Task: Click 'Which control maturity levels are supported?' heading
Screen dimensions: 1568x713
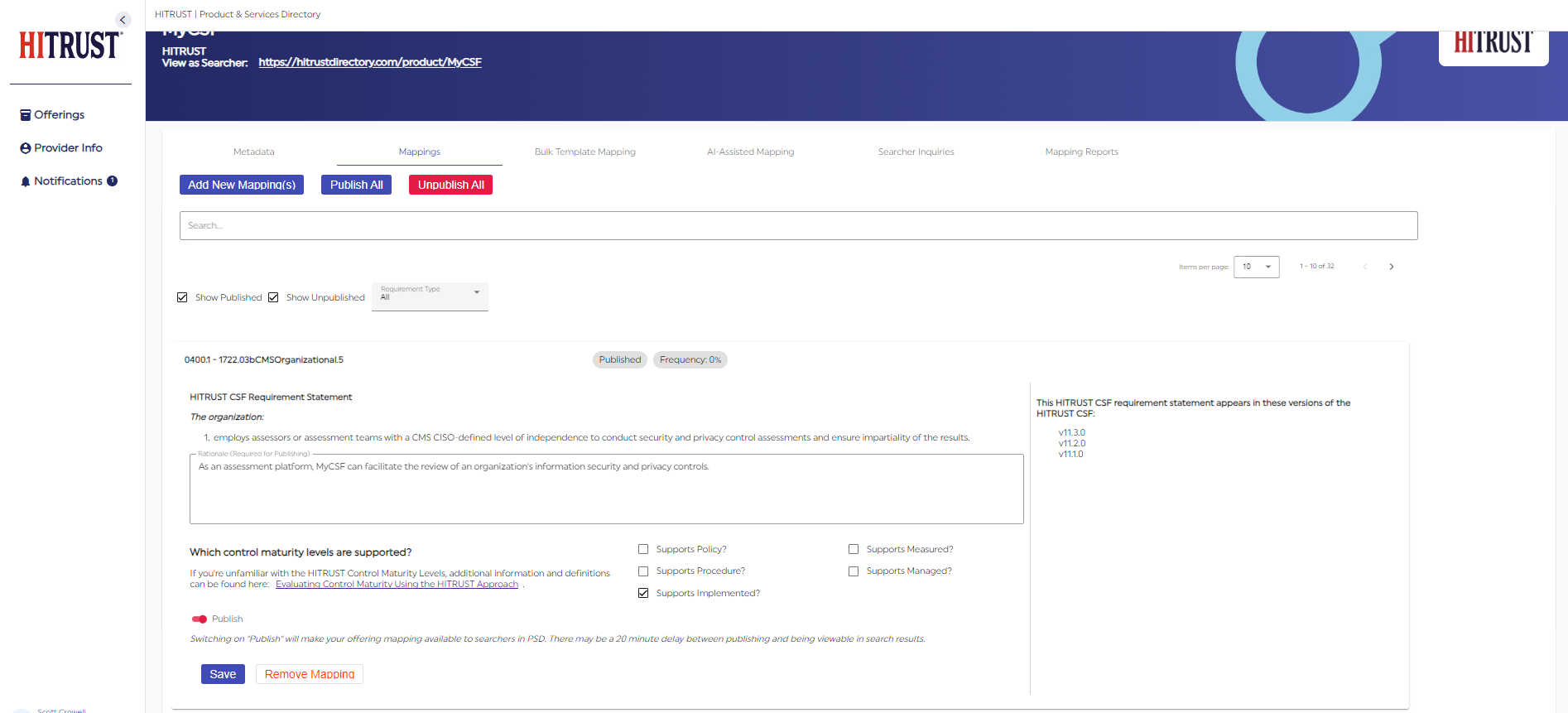Action: pyautogui.click(x=301, y=552)
